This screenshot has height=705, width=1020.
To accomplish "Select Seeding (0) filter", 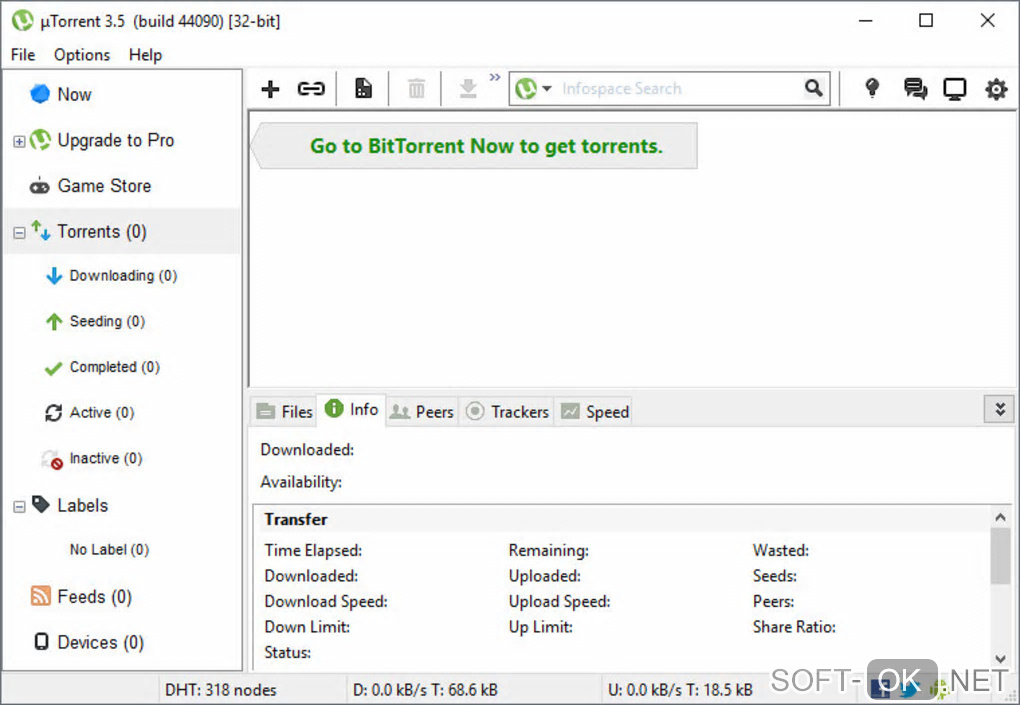I will pos(107,321).
